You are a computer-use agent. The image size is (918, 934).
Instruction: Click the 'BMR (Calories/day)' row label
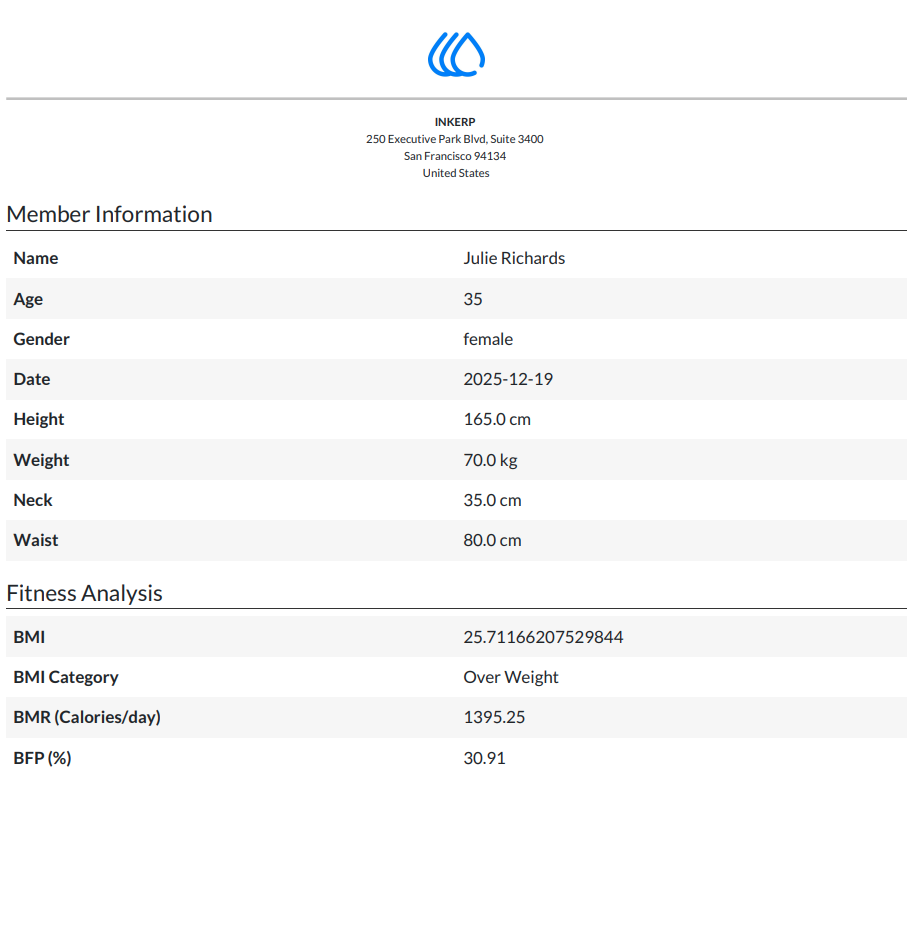87,717
